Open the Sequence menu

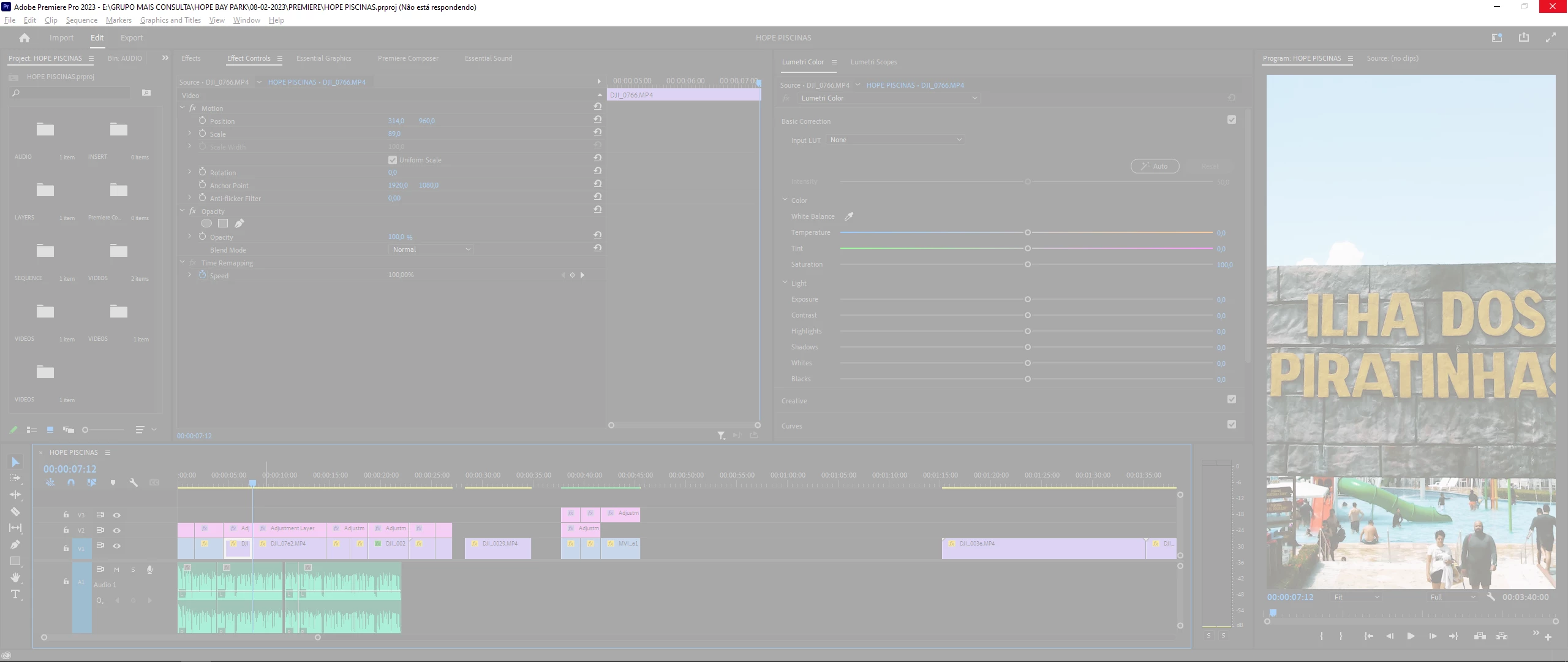(81, 20)
